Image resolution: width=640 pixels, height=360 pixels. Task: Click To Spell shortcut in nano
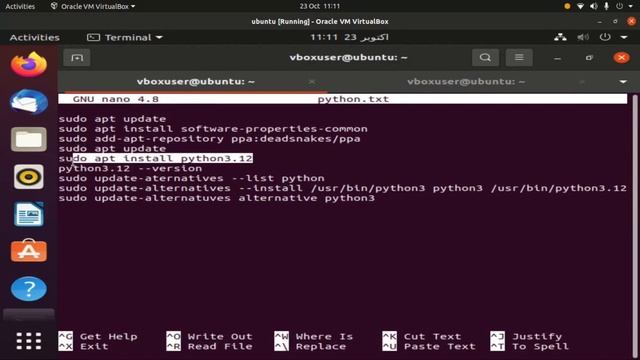coord(530,346)
